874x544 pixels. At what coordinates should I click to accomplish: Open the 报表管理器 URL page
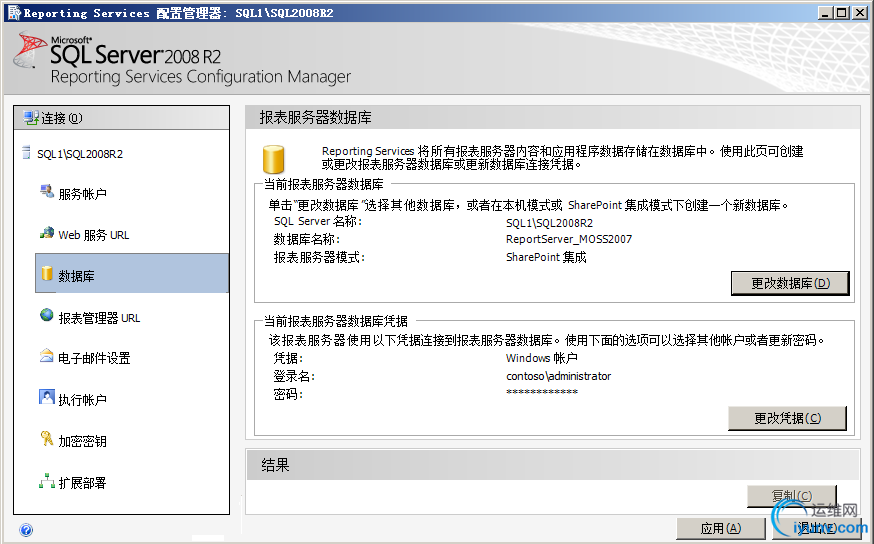coord(99,318)
